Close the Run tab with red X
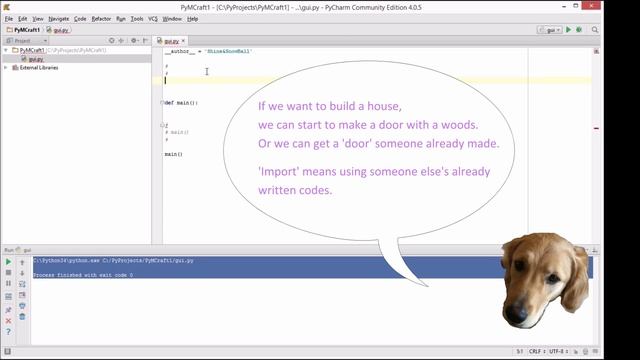 (8, 321)
